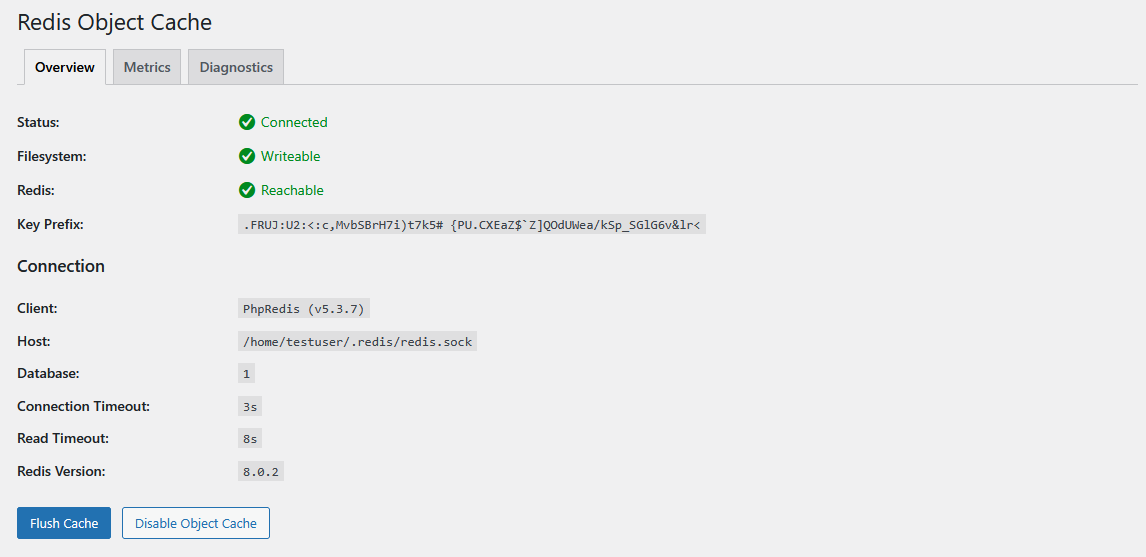The image size is (1146, 557).
Task: Select the Overview tab
Action: (65, 67)
